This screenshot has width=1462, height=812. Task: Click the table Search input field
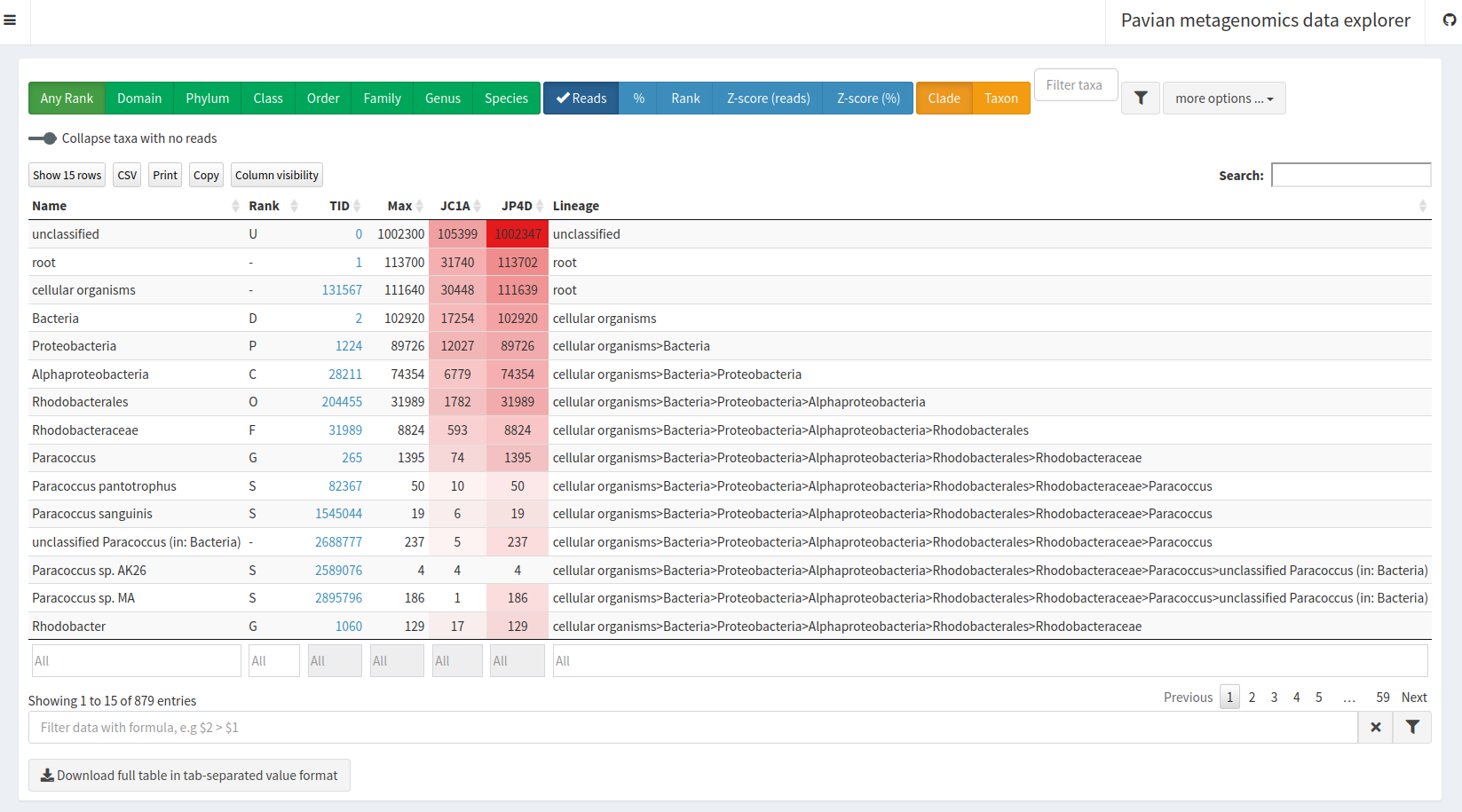tap(1350, 176)
